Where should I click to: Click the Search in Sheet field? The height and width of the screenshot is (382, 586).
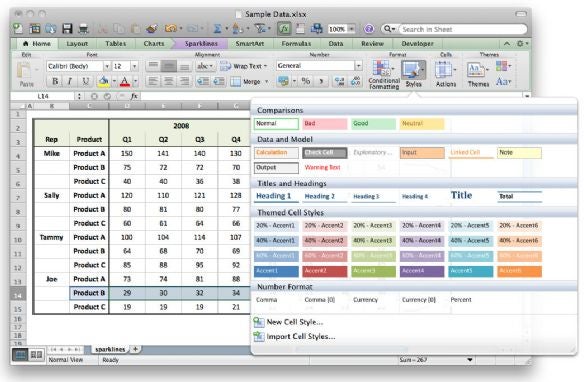(463, 29)
